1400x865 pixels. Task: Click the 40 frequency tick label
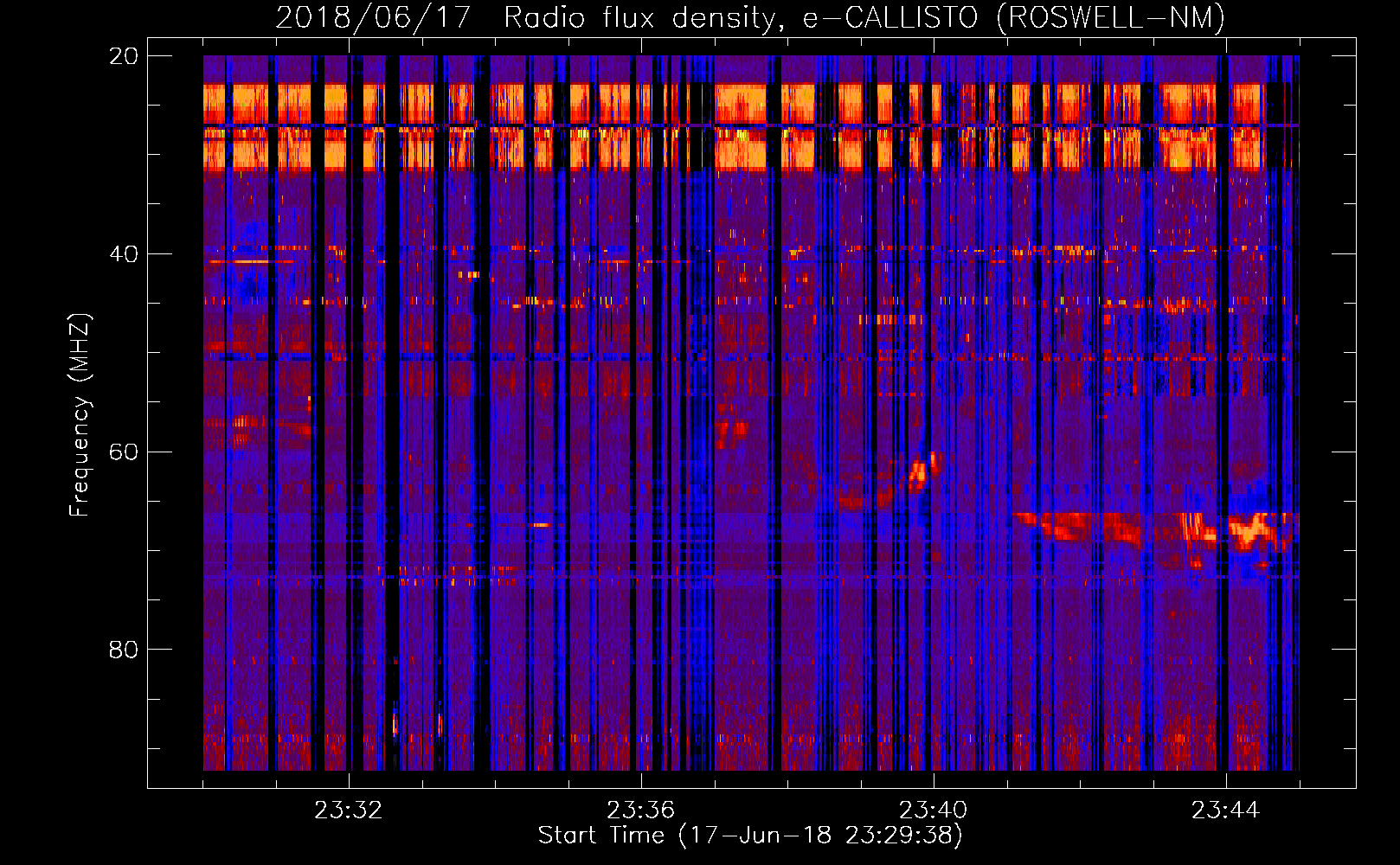coord(123,254)
